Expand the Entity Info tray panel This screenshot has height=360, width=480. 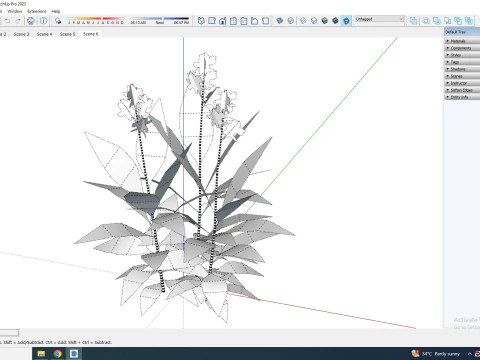point(463,97)
